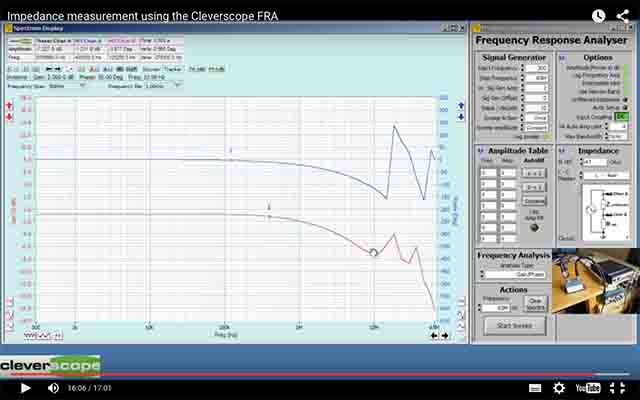
Task: Click the video title link
Action: (x=140, y=15)
